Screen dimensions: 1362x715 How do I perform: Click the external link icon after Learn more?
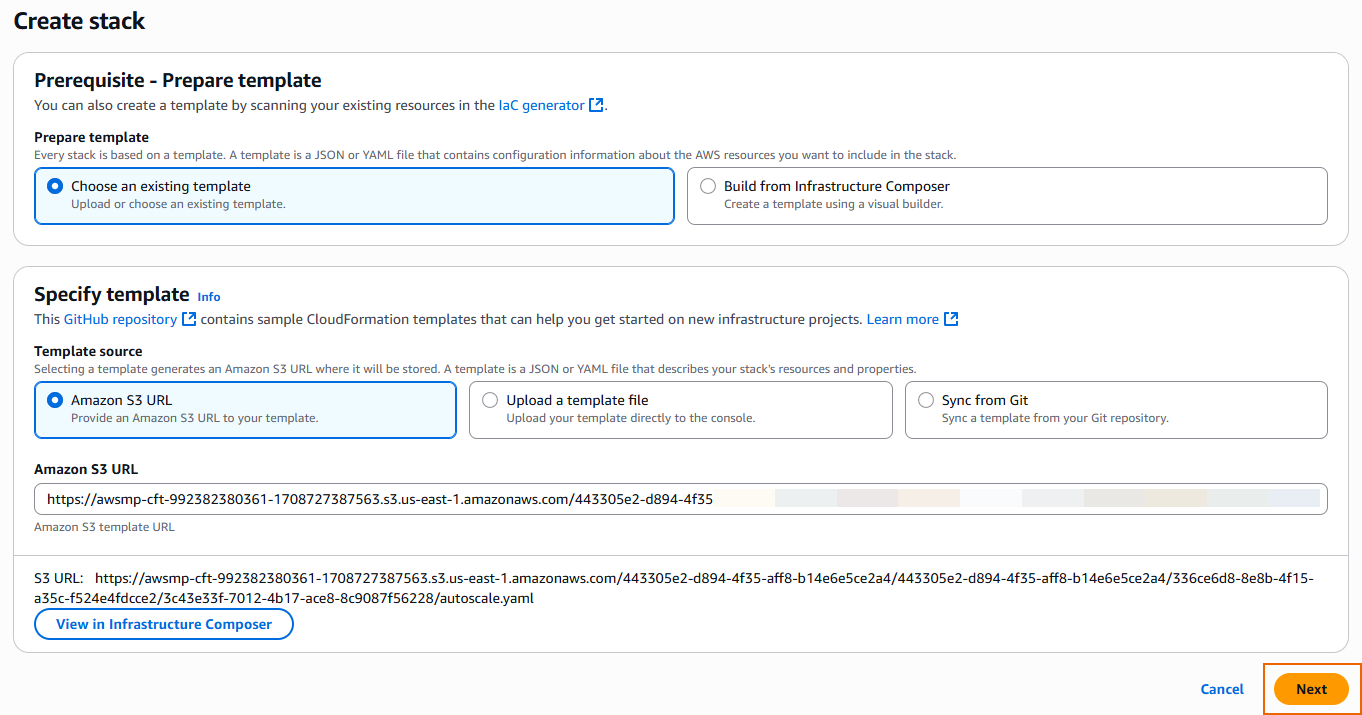pyautogui.click(x=951, y=319)
